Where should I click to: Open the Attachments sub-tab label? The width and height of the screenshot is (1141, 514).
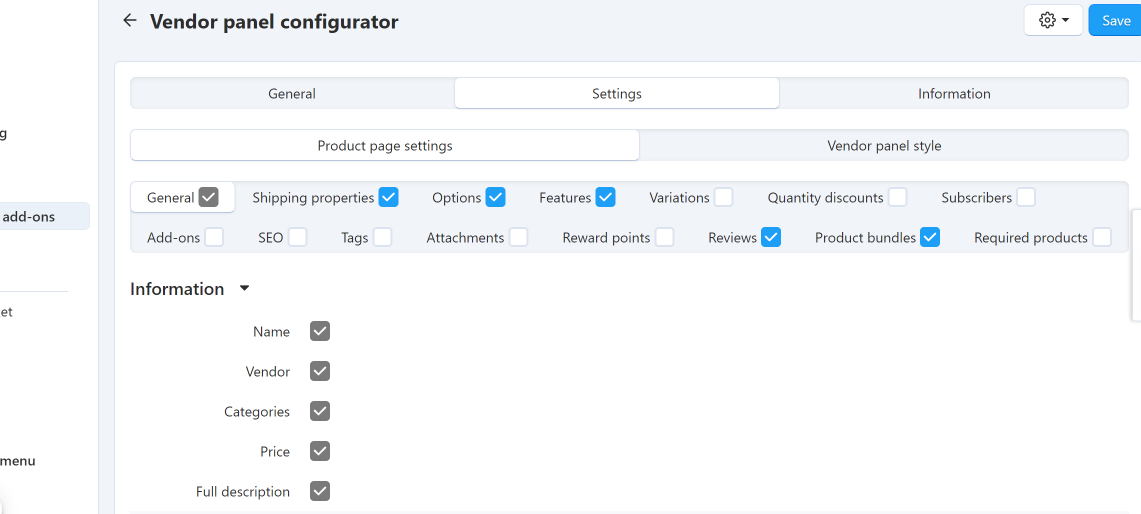tap(465, 237)
